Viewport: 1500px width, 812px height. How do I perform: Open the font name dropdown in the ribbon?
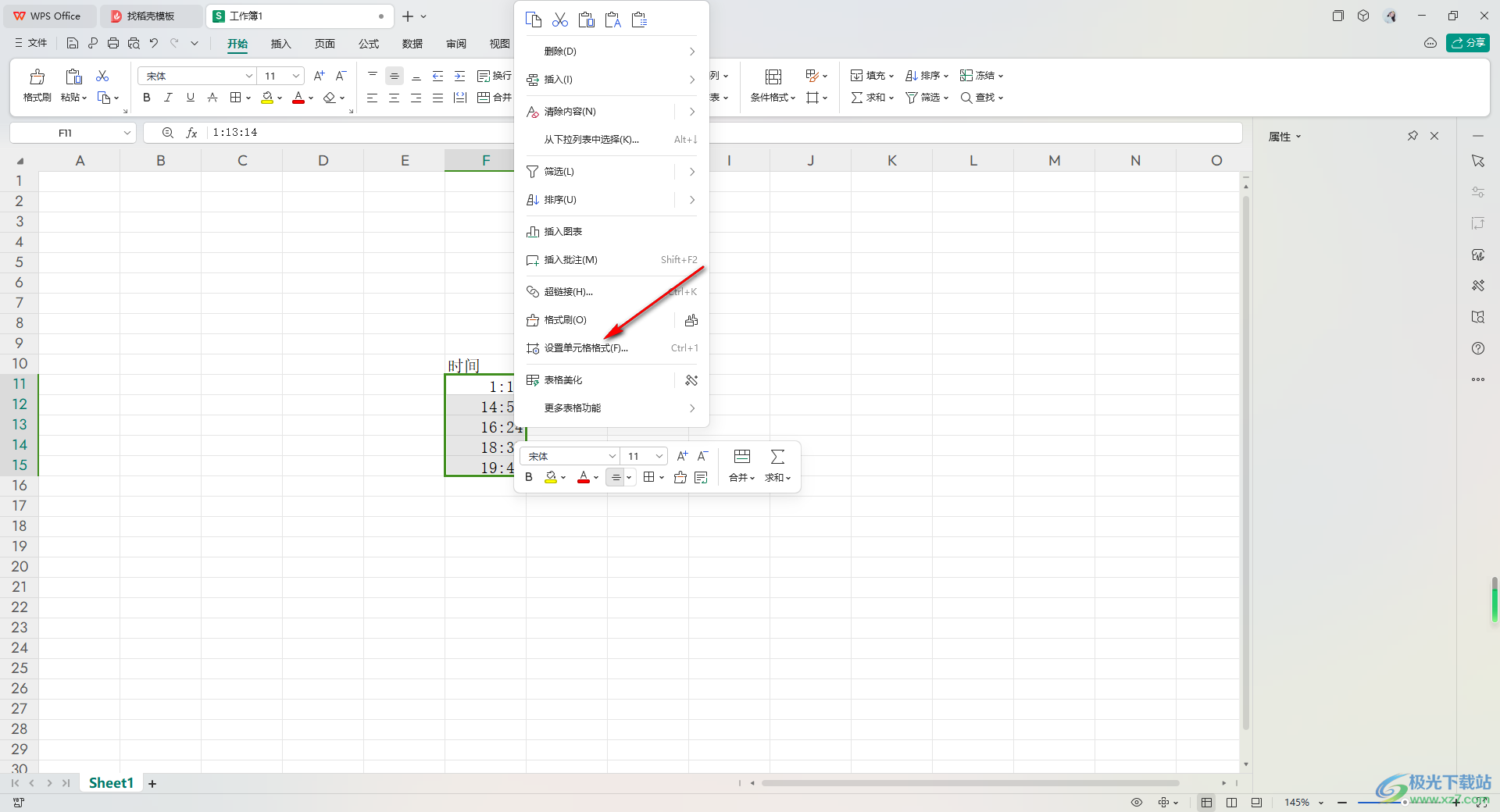click(x=249, y=76)
